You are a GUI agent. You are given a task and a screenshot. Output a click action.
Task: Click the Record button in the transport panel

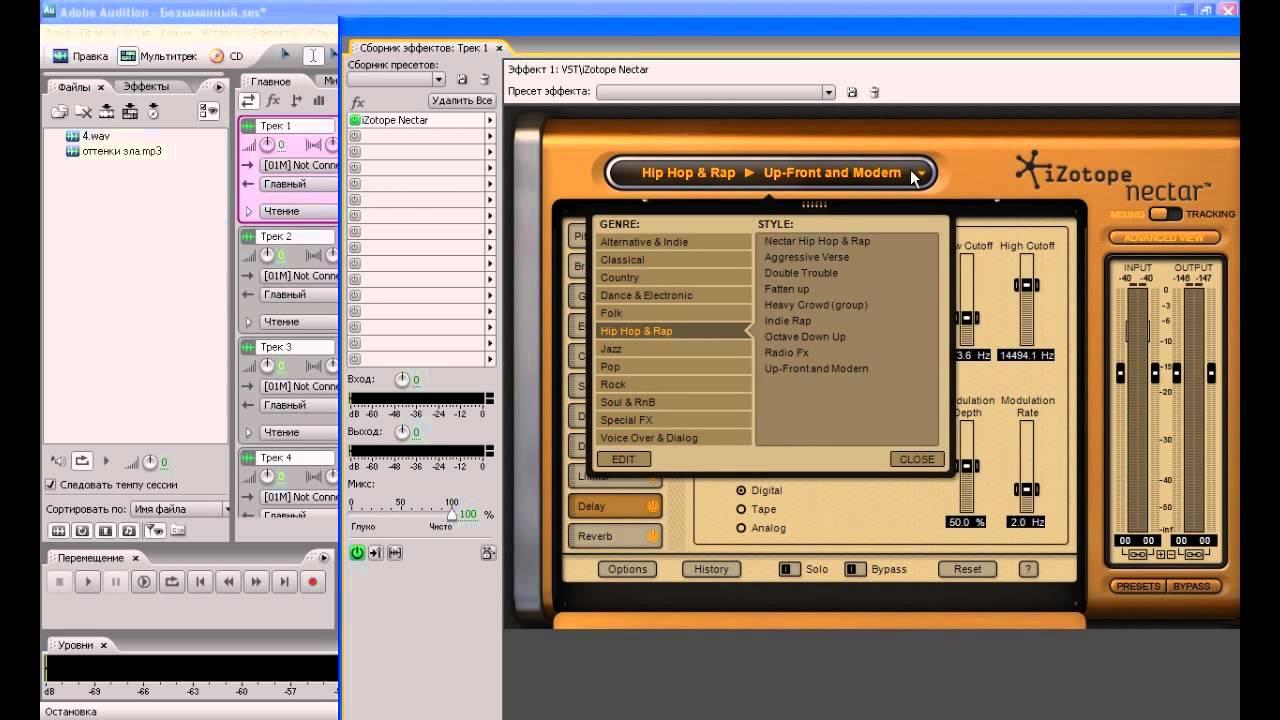313,582
